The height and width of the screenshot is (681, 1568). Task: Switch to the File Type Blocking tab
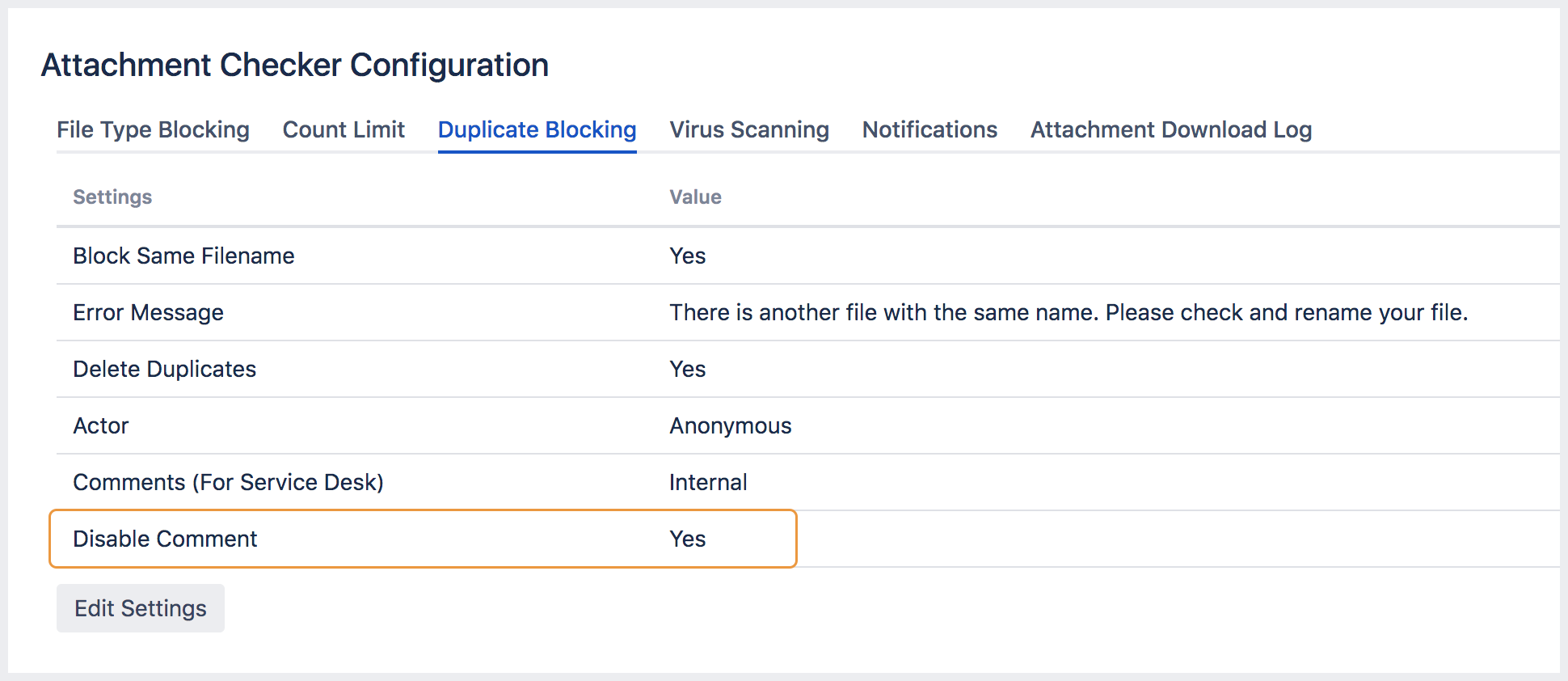(152, 129)
